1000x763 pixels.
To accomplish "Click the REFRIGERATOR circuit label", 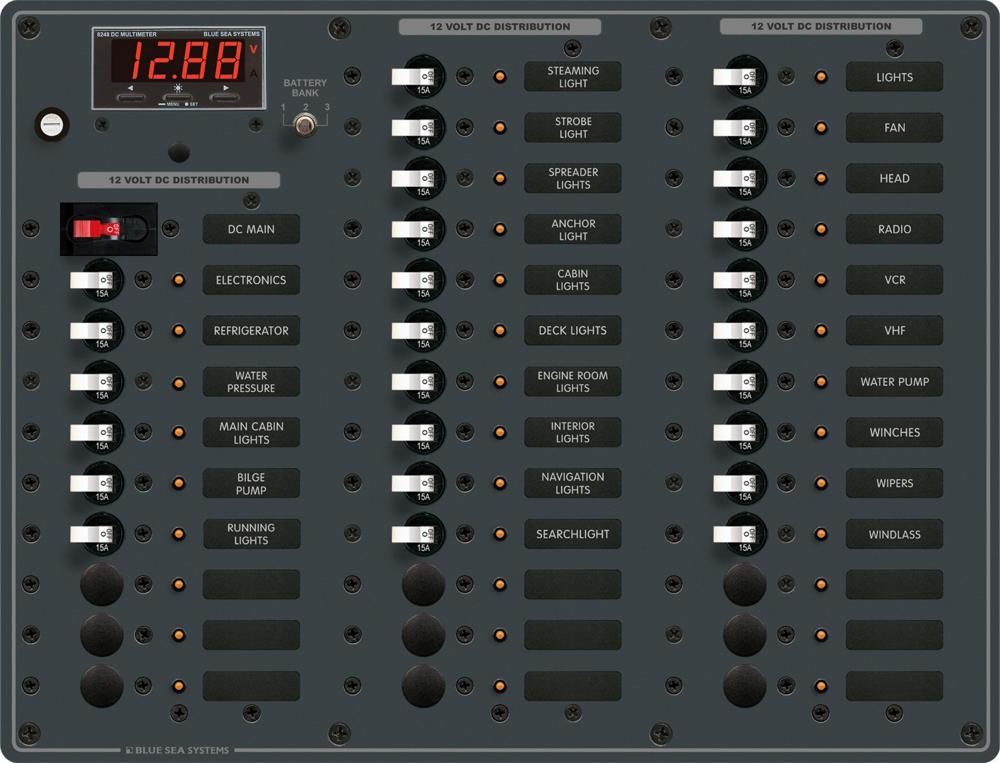I will [x=250, y=330].
